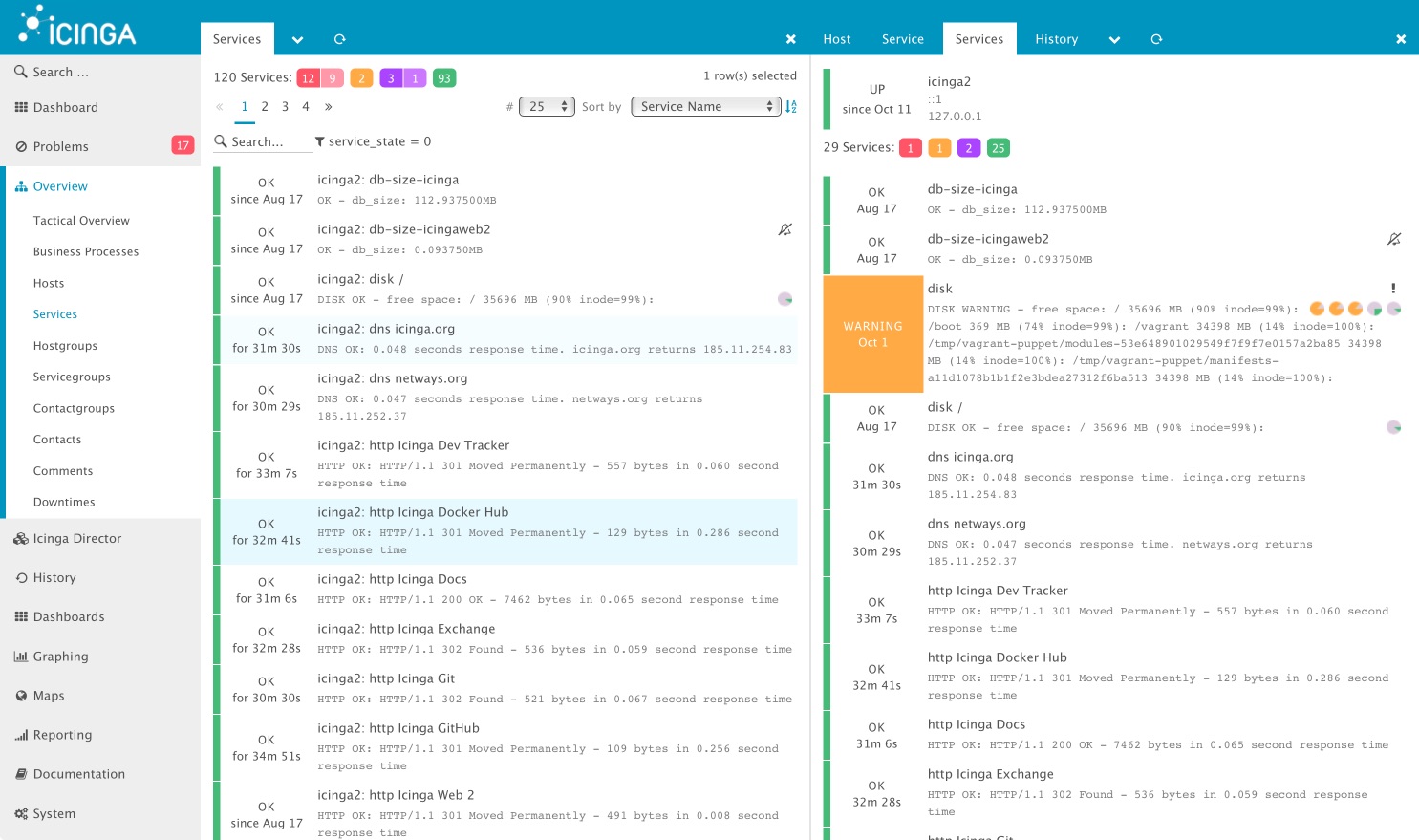This screenshot has height=840, width=1419.
Task: Open the Sort by Service Name dropdown
Action: point(707,106)
